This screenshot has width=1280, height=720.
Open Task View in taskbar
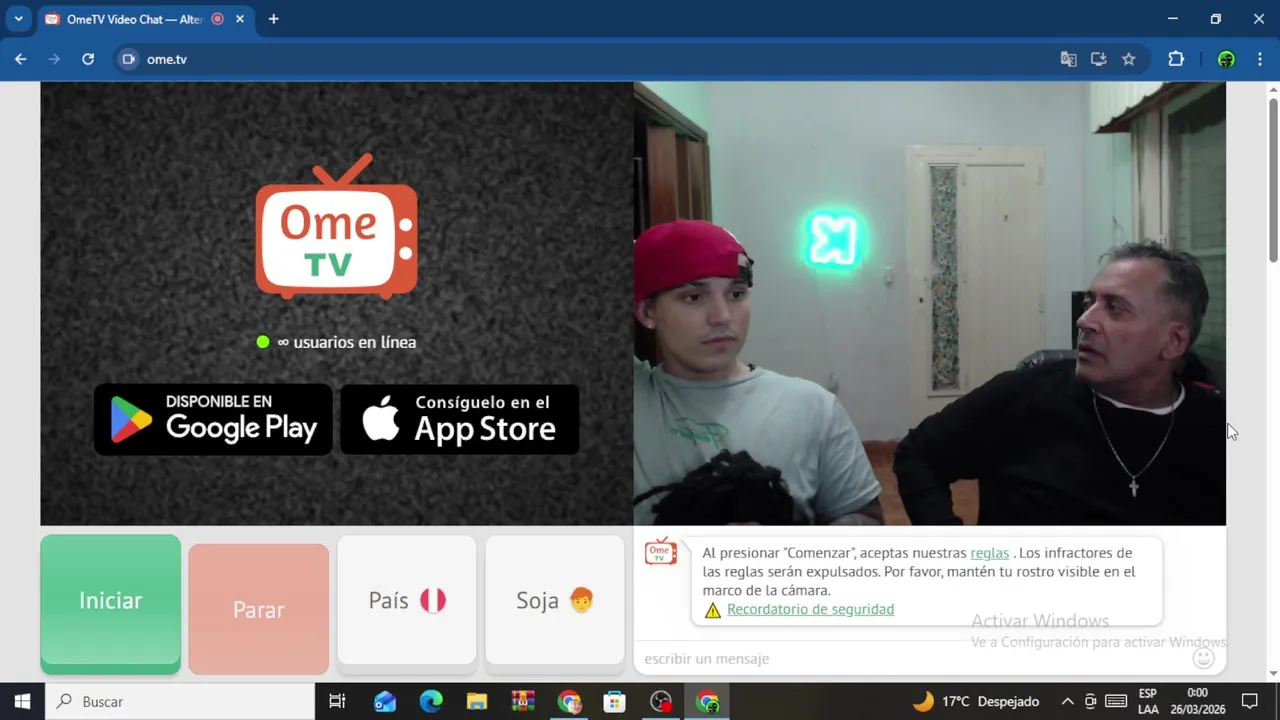pos(337,701)
